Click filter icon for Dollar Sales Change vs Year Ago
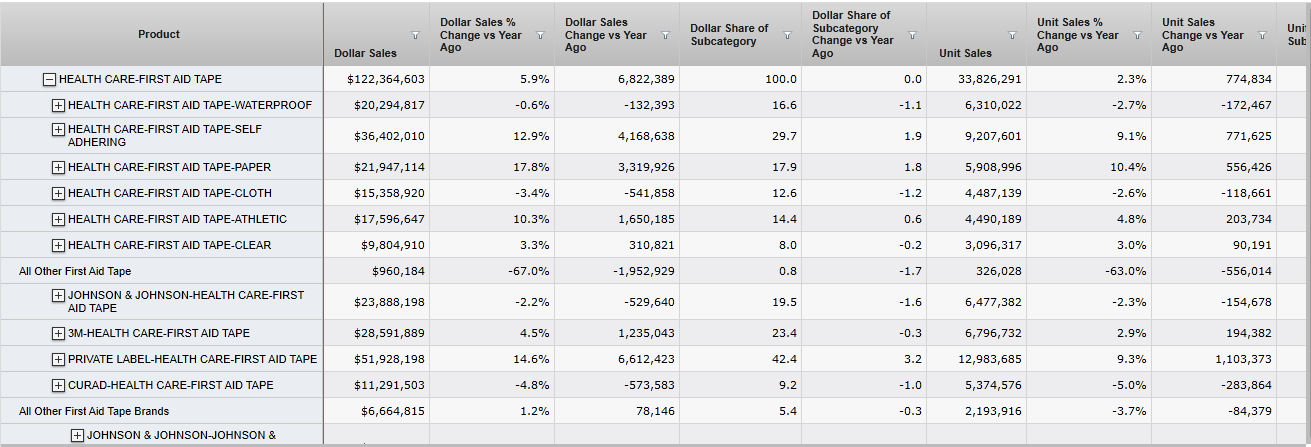The height and width of the screenshot is (447, 1311). point(665,35)
